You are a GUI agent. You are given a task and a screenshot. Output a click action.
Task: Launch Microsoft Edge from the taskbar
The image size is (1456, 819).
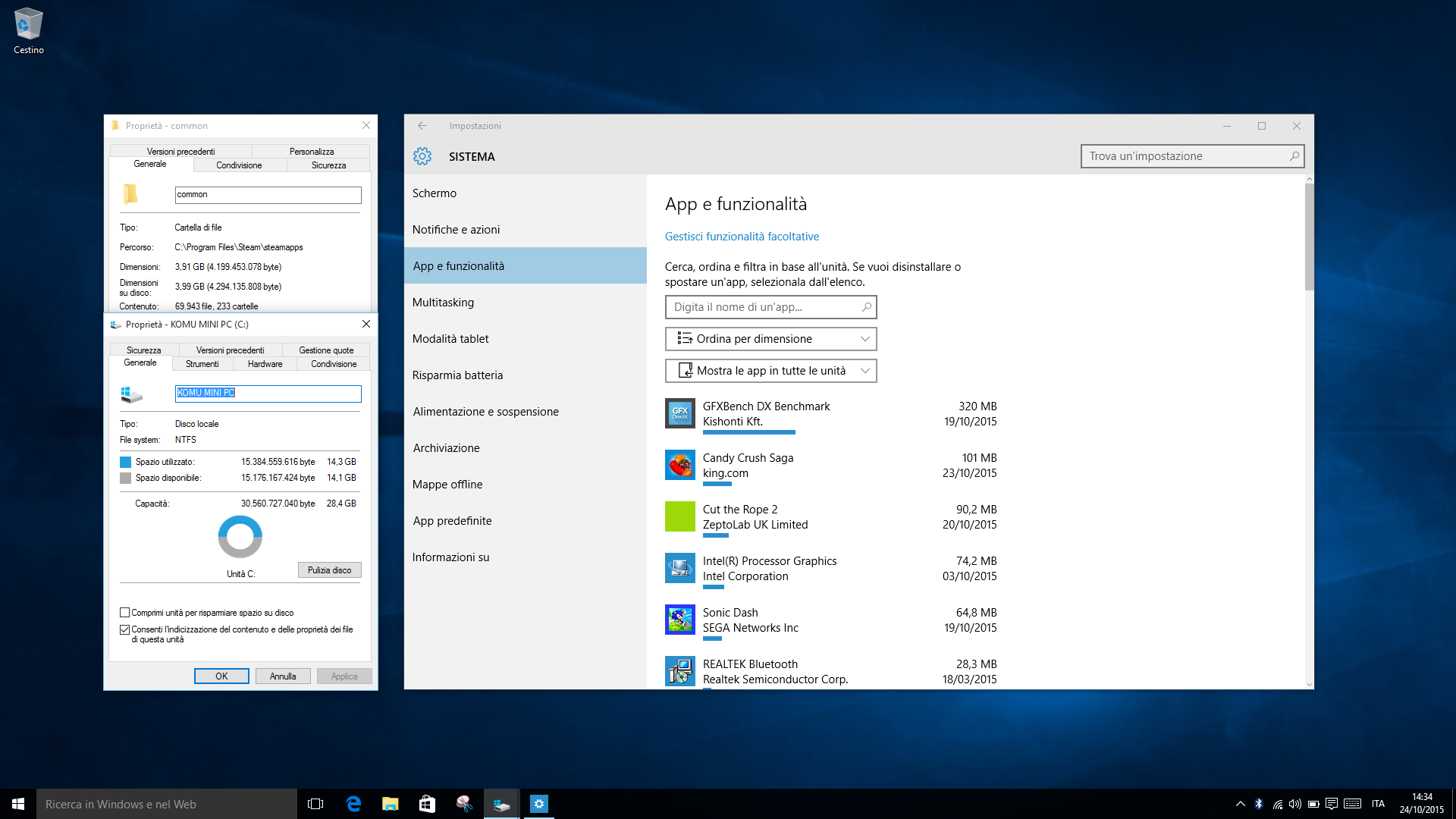(353, 804)
